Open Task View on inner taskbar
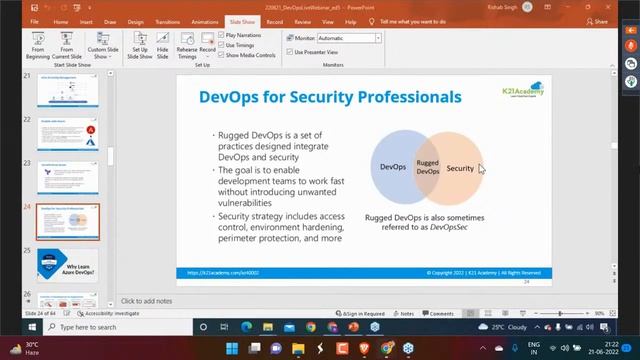Image resolution: width=640 pixels, height=360 pixels. pyautogui.click(x=224, y=327)
